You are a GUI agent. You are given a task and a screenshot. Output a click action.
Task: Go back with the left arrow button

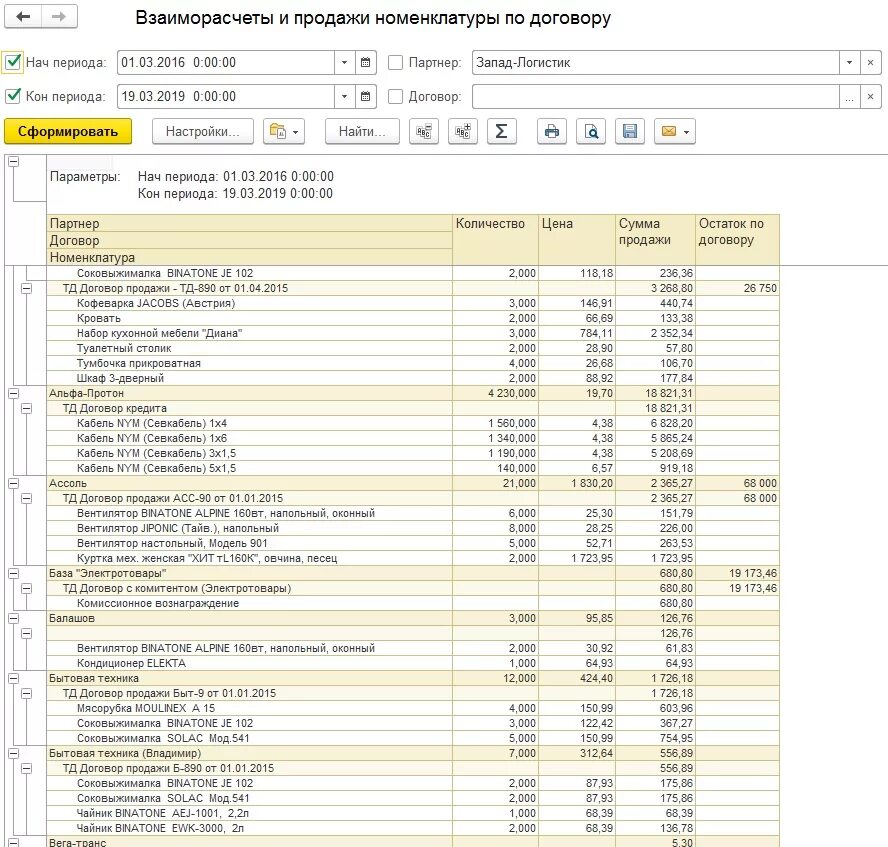pyautogui.click(x=23, y=16)
